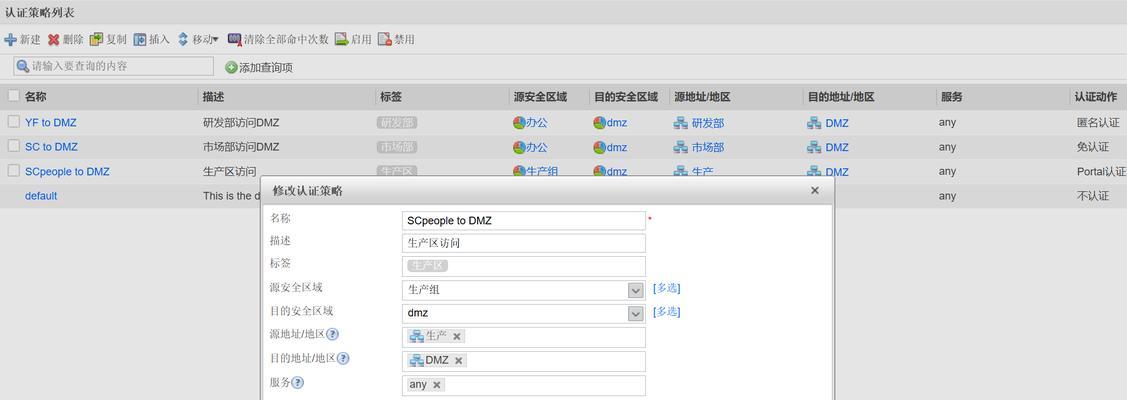Check the SC to DMZ row checkbox

(14, 146)
